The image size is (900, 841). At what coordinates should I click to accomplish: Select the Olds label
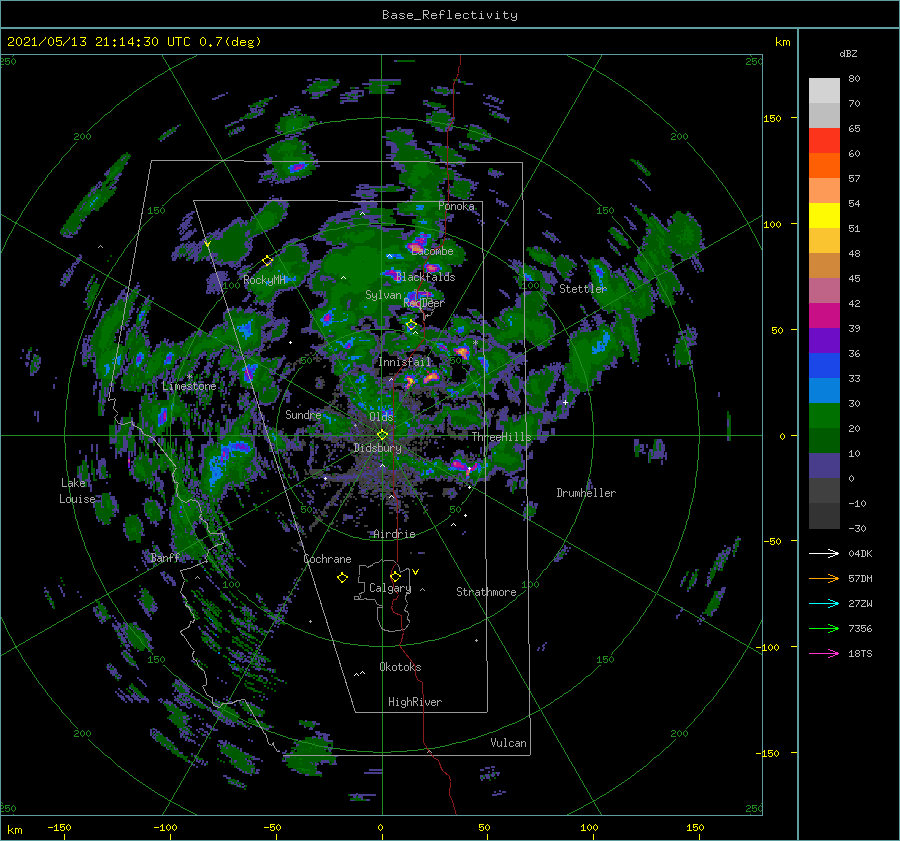tap(381, 417)
